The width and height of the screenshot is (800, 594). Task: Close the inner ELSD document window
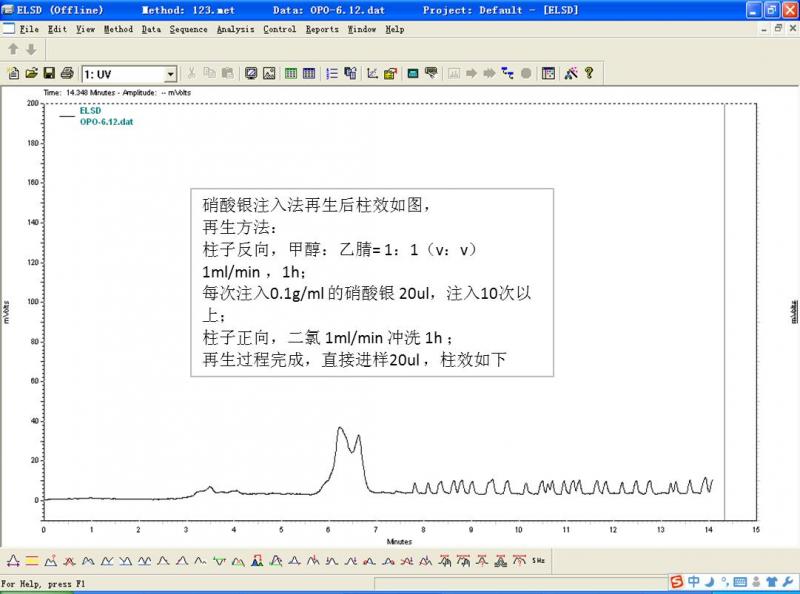click(792, 29)
